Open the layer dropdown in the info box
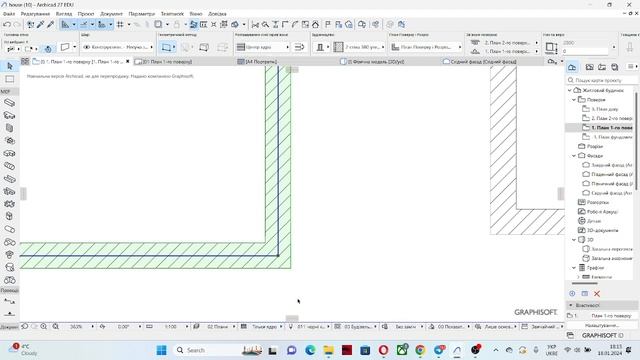 point(118,47)
